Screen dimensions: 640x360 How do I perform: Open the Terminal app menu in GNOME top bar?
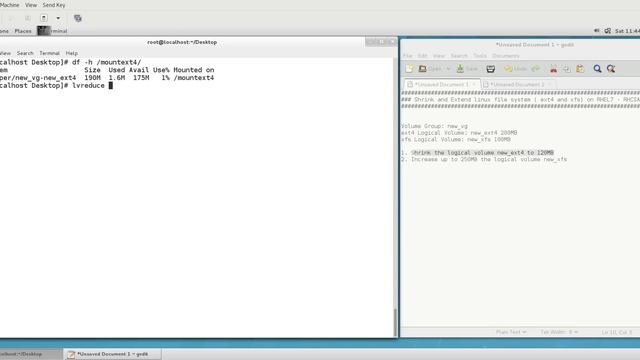pyautogui.click(x=53, y=31)
